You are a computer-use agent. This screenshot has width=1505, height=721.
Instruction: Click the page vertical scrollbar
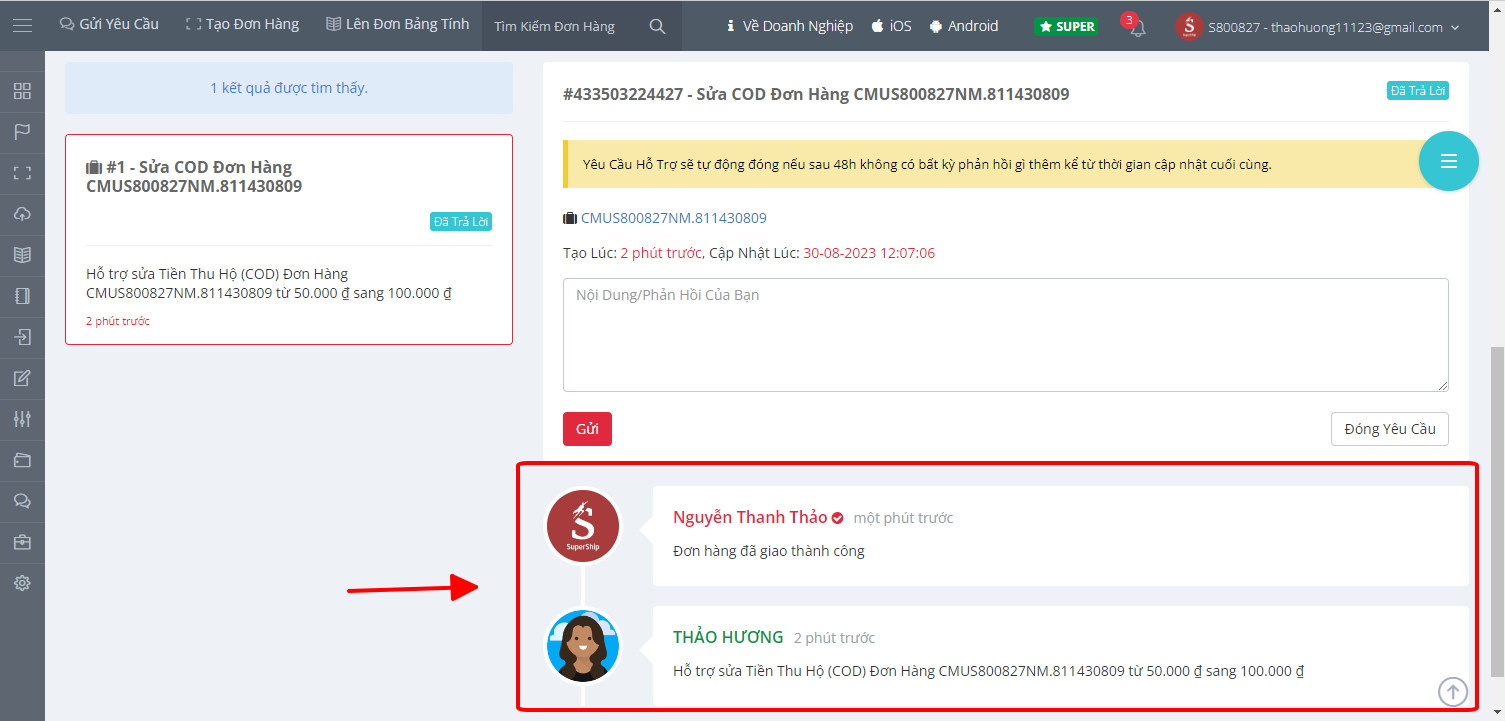tap(1496, 510)
